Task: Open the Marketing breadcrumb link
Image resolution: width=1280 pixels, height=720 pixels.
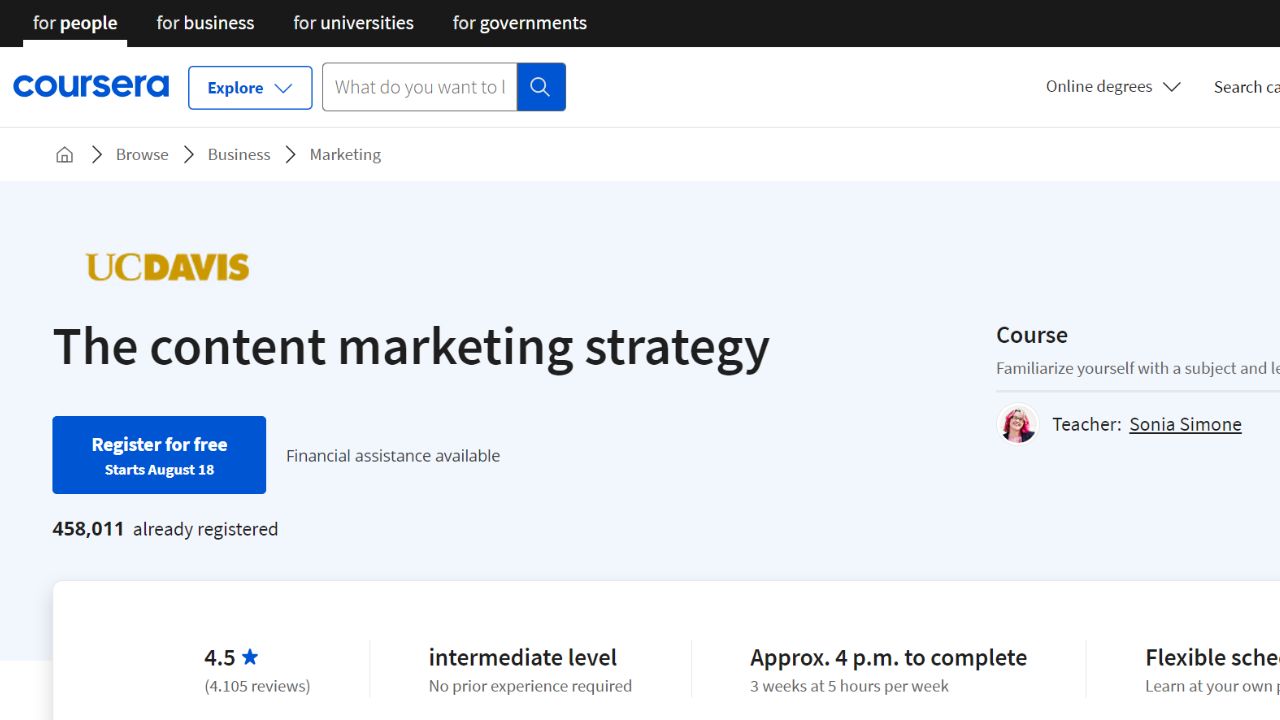Action: (x=345, y=154)
